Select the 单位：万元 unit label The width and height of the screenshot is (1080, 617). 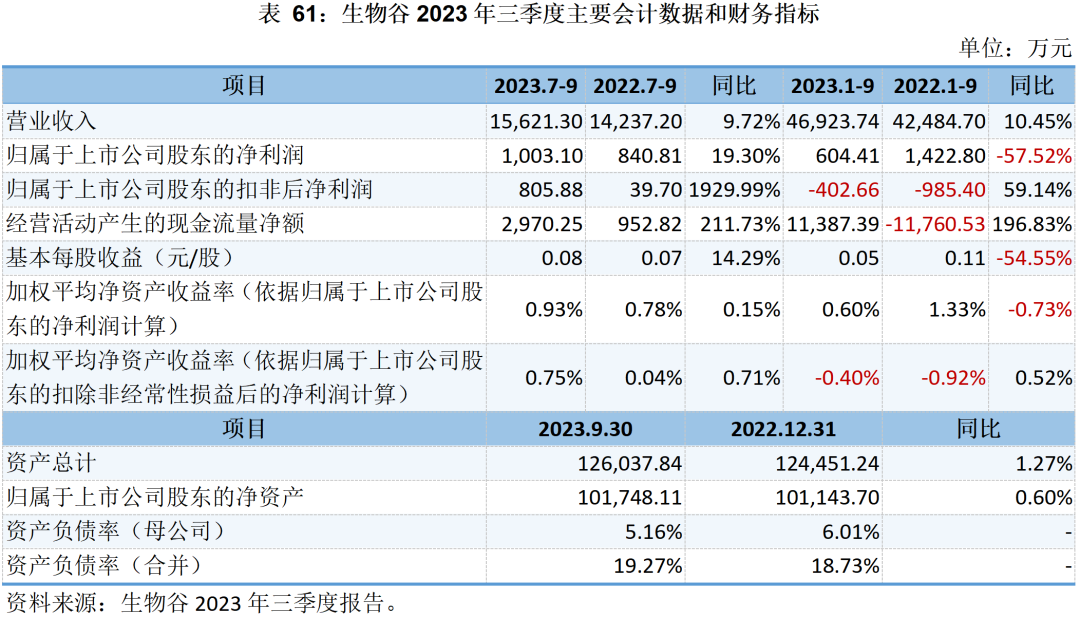(1015, 47)
